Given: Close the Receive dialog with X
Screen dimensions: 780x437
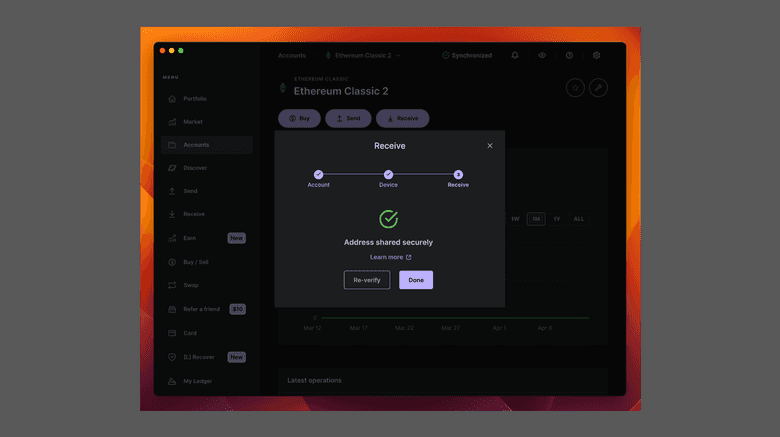Looking at the screenshot, I should click(x=490, y=146).
